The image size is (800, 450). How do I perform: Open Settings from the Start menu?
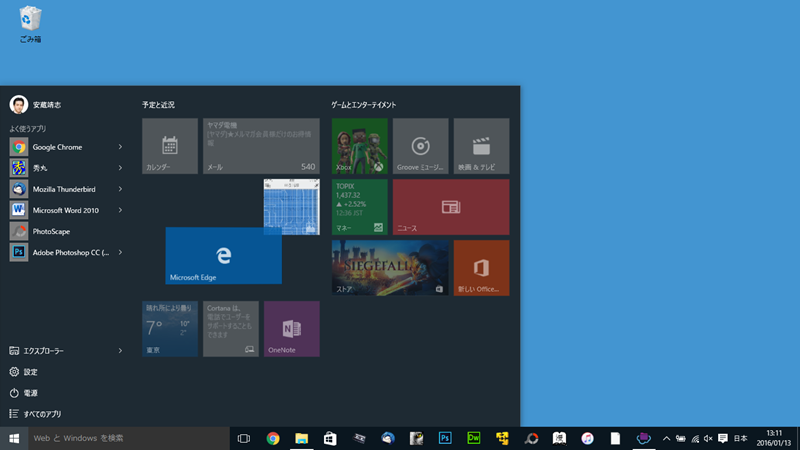pos(30,372)
